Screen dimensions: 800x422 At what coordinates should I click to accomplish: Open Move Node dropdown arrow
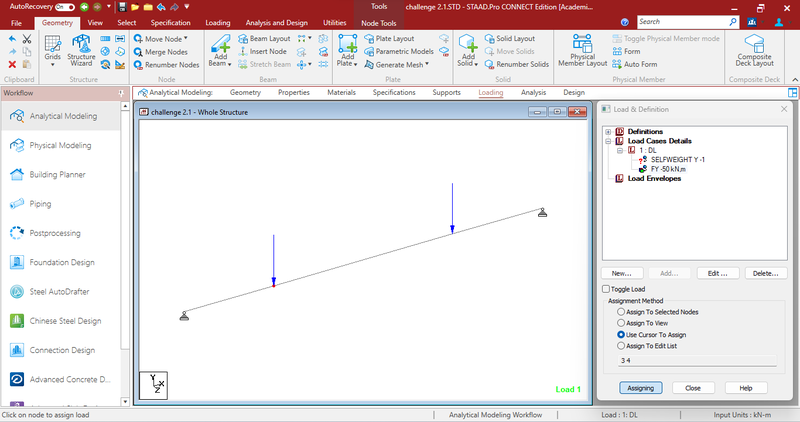click(x=186, y=38)
